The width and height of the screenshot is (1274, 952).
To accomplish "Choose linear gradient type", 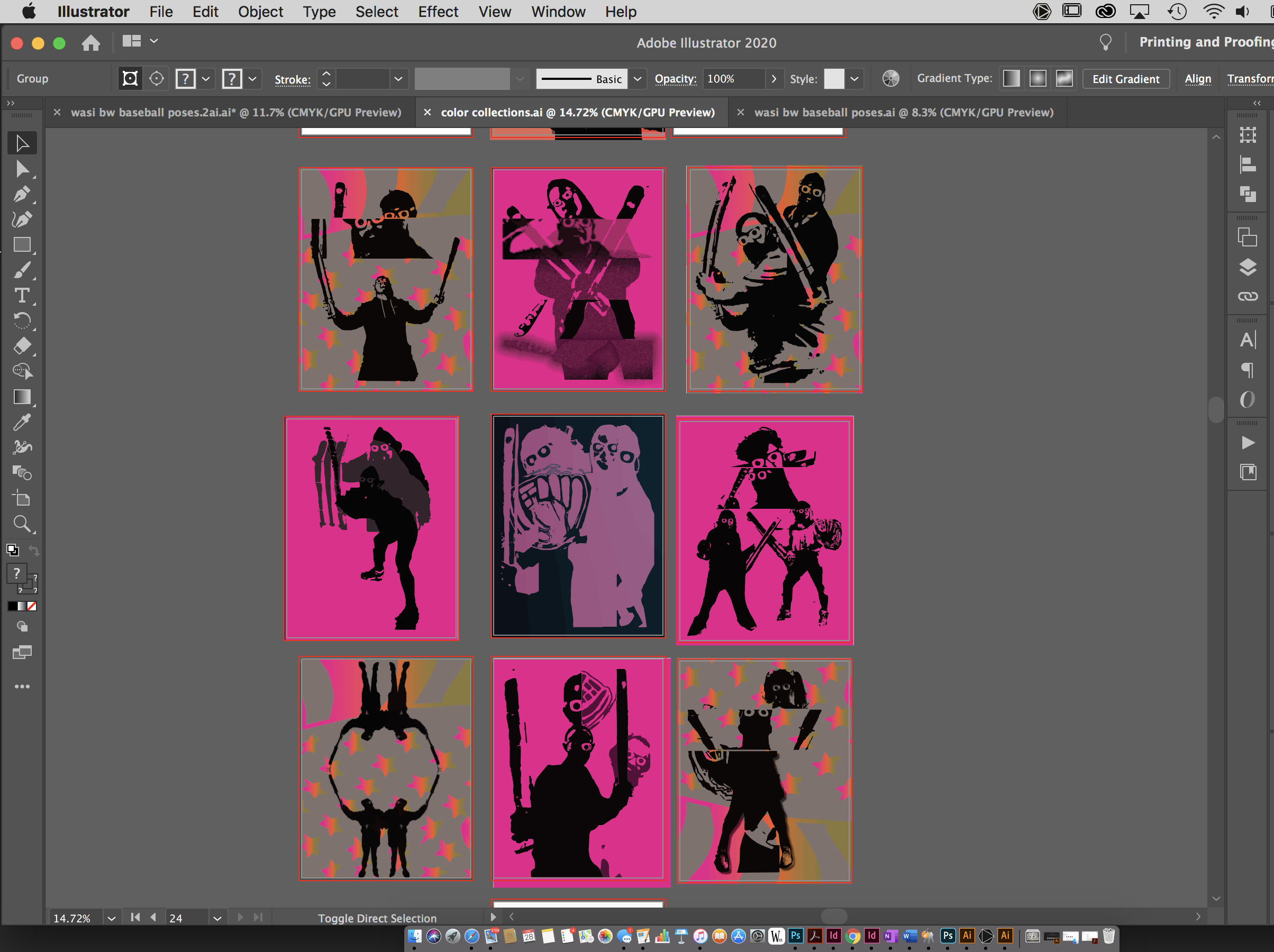I will coord(1011,78).
